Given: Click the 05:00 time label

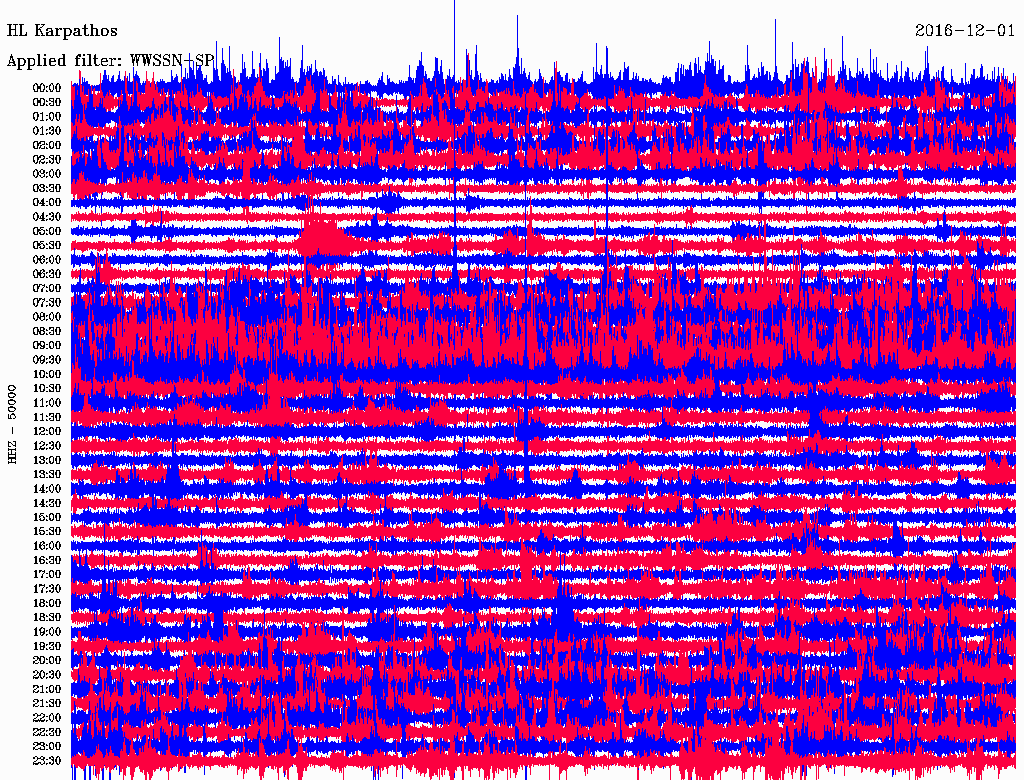Looking at the screenshot, I should click(x=47, y=231).
